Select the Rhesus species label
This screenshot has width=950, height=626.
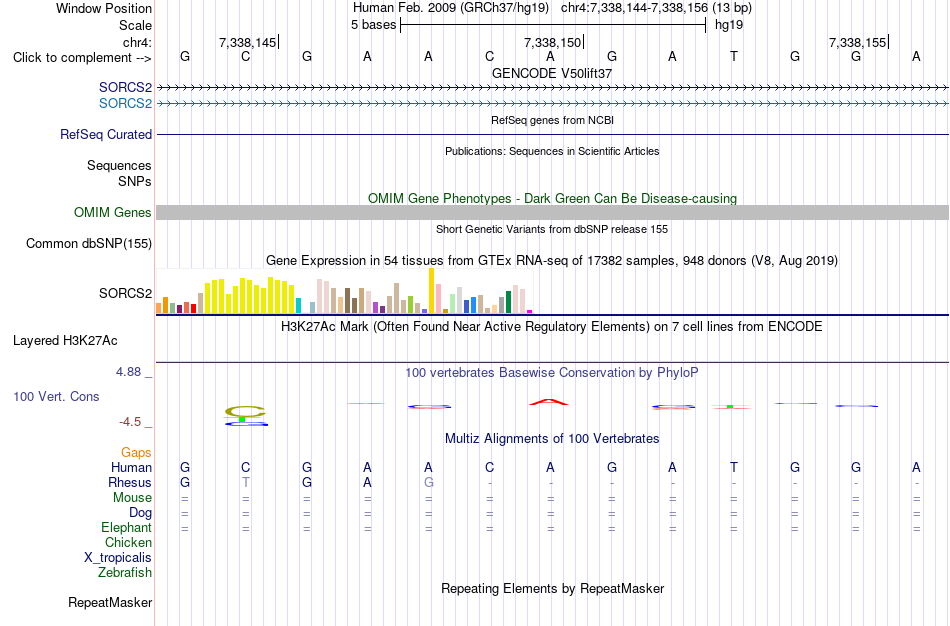(130, 482)
